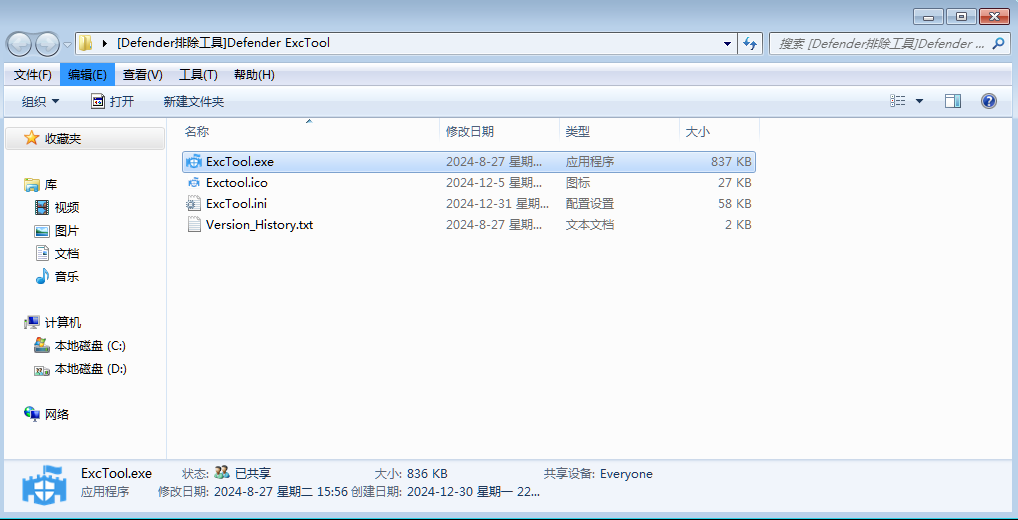Click the 本地磁盘 (D:) drive icon

(42, 369)
